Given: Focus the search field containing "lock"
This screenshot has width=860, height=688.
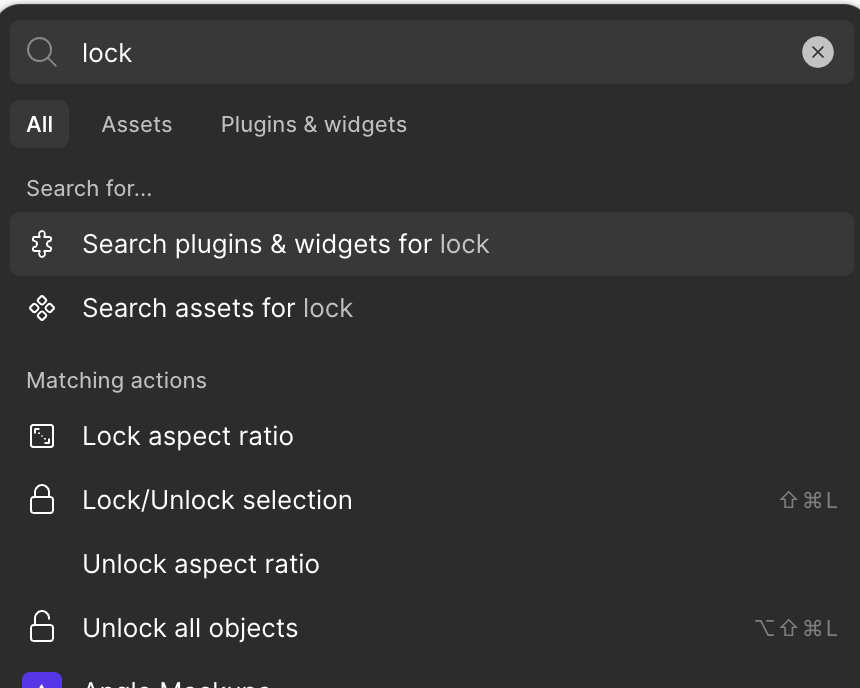Looking at the screenshot, I should coord(432,52).
